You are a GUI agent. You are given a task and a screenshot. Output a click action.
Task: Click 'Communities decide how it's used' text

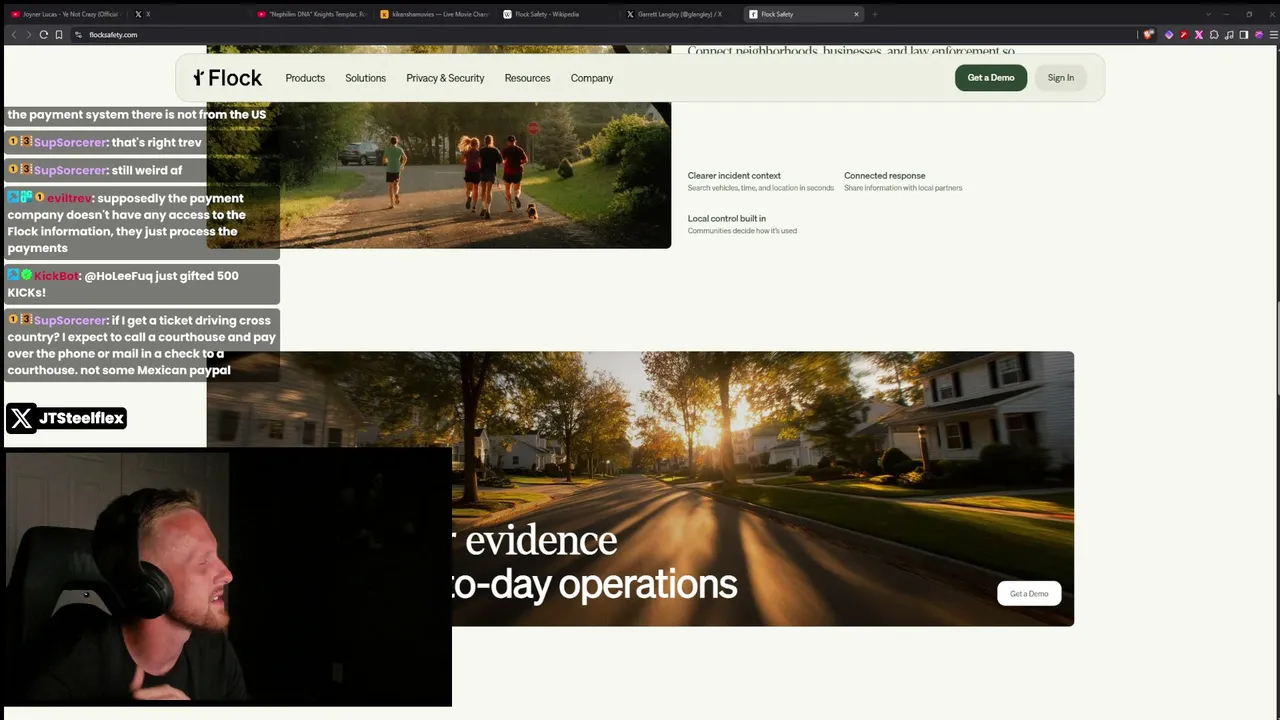point(742,231)
